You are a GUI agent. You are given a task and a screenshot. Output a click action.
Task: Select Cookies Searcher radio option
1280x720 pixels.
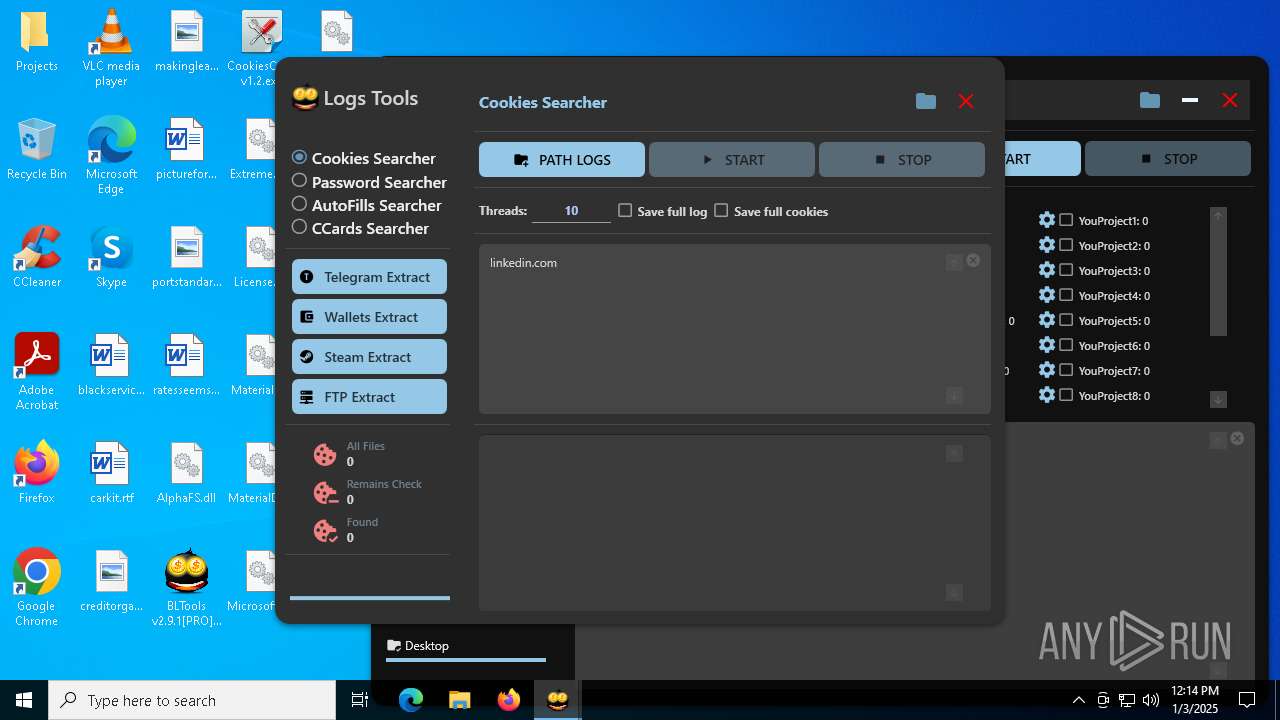tap(299, 158)
